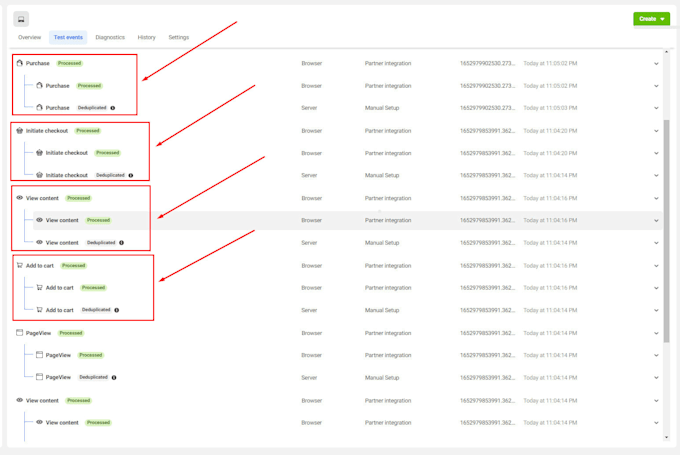
Task: Click the Processed badge on top-level Add to cart
Action: point(73,265)
